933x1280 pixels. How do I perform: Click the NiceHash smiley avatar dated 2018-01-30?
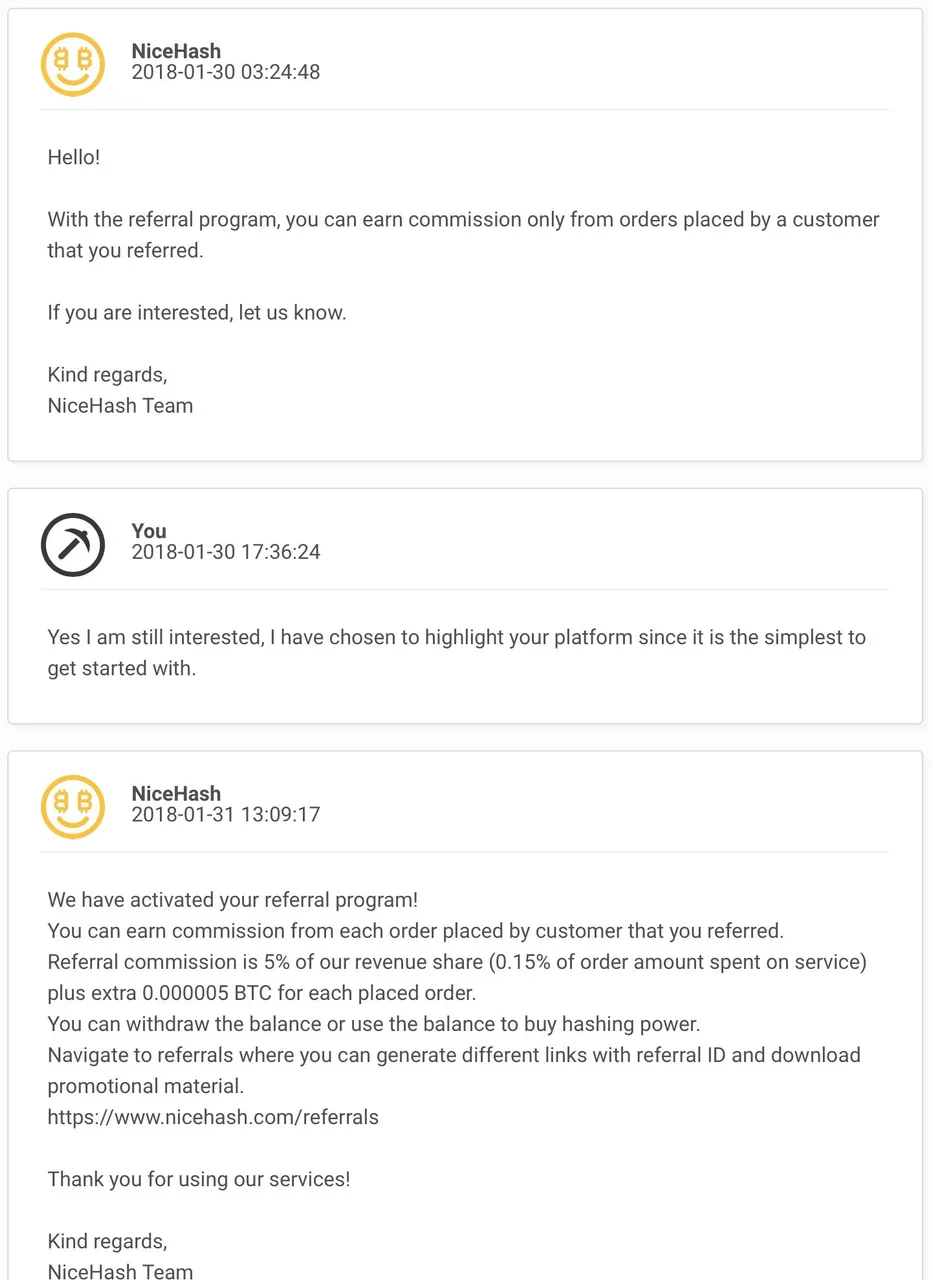coord(73,64)
